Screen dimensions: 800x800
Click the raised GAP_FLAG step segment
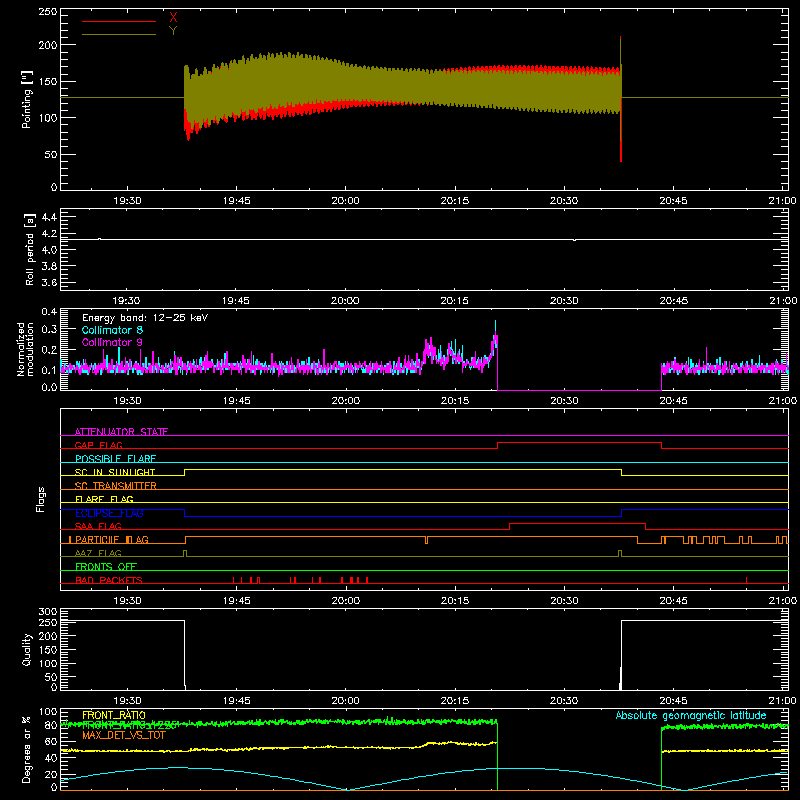pos(579,443)
